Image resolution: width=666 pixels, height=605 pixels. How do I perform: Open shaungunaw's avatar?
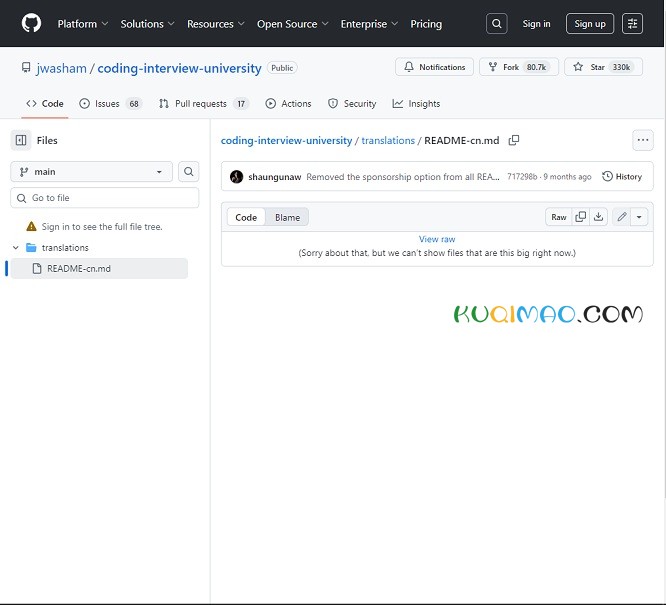point(236,177)
